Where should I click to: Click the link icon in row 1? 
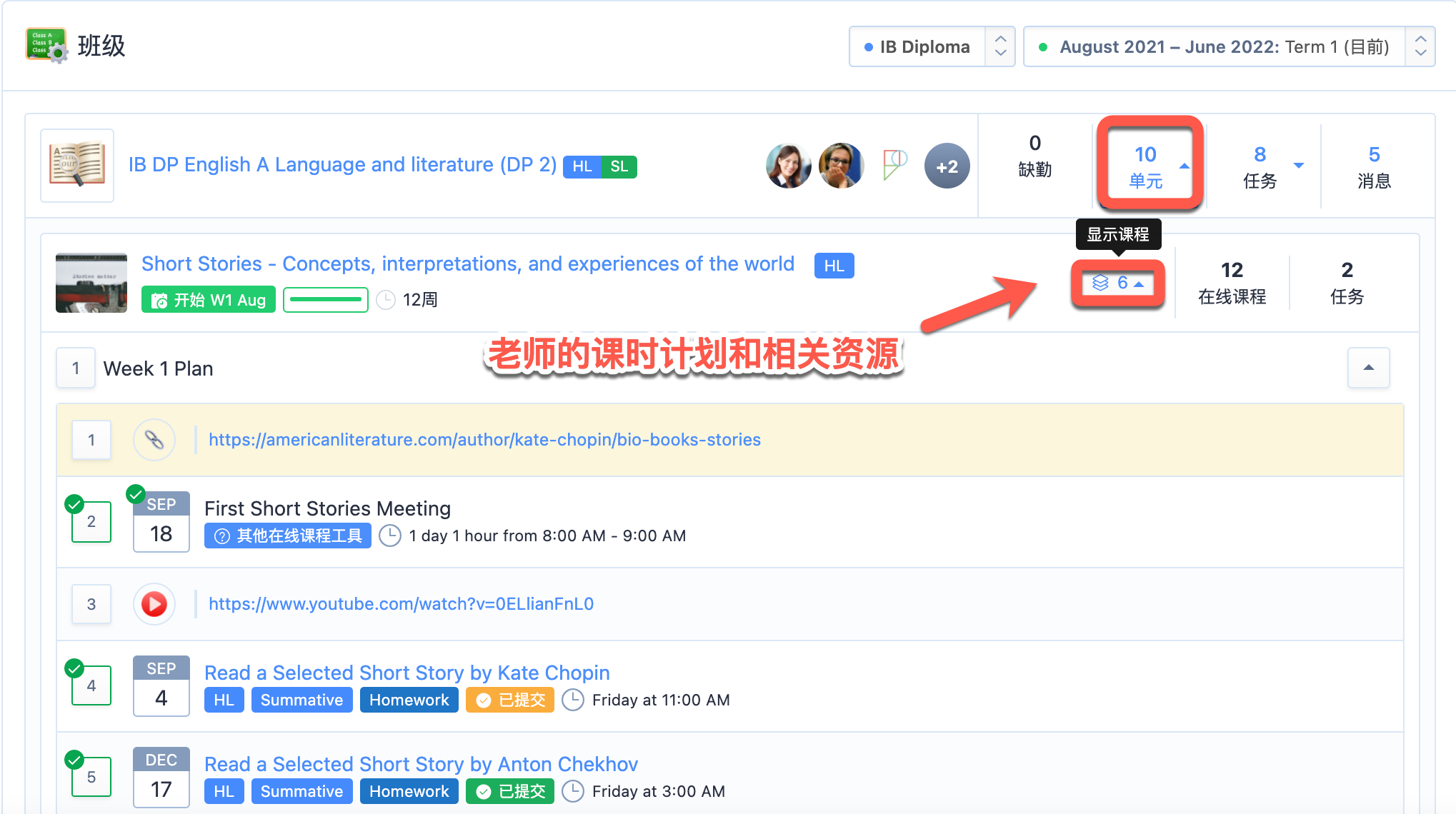point(154,440)
